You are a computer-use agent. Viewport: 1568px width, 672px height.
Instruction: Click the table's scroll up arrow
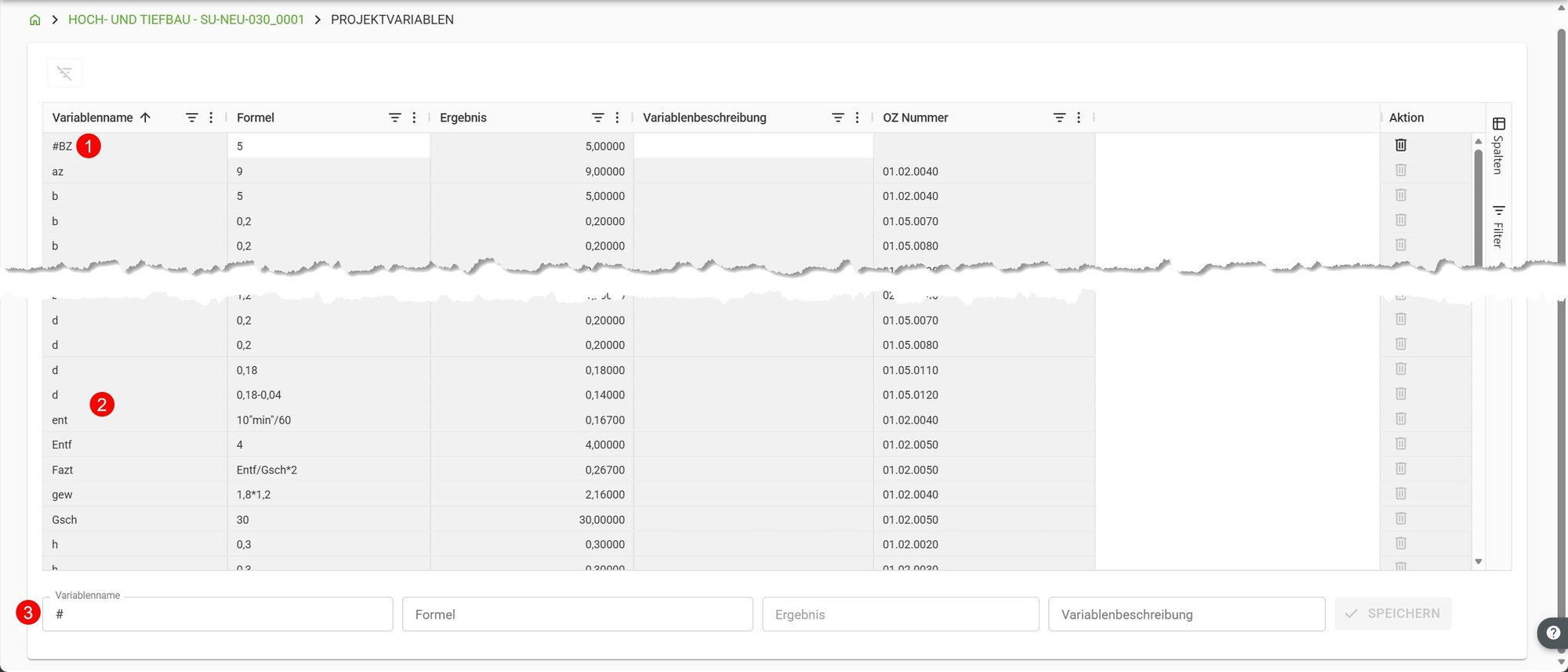pos(1479,141)
